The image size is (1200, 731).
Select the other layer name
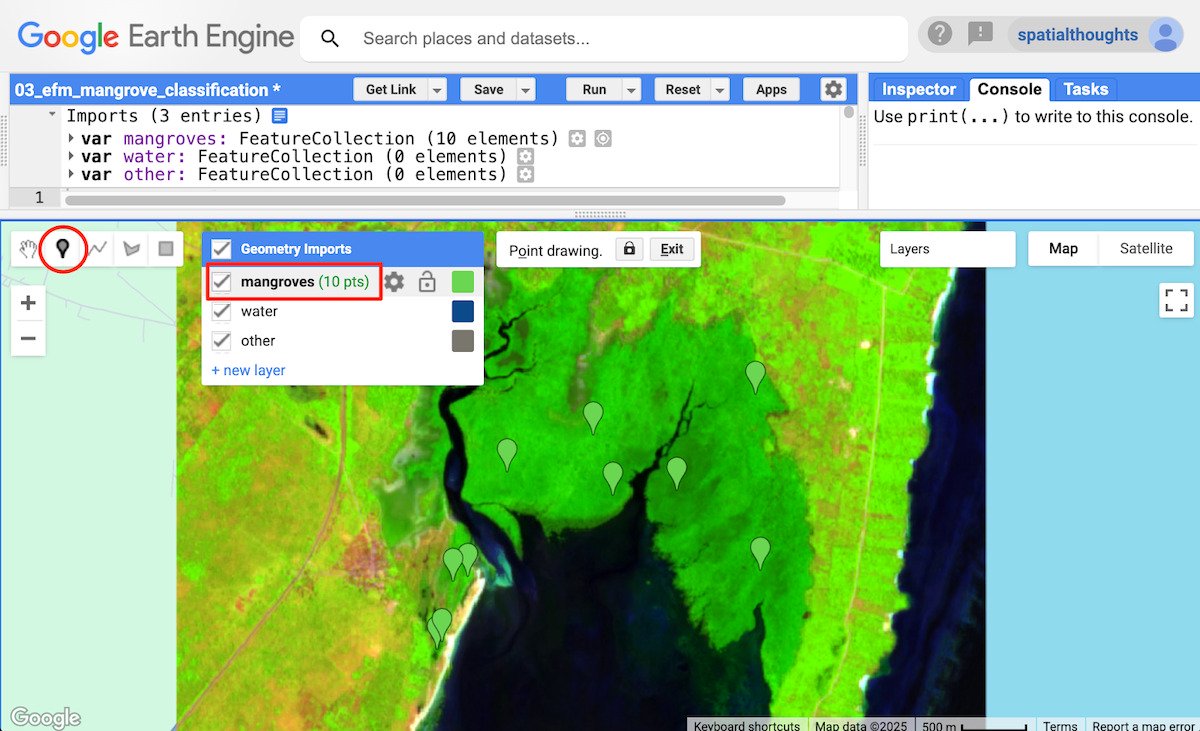pos(258,340)
